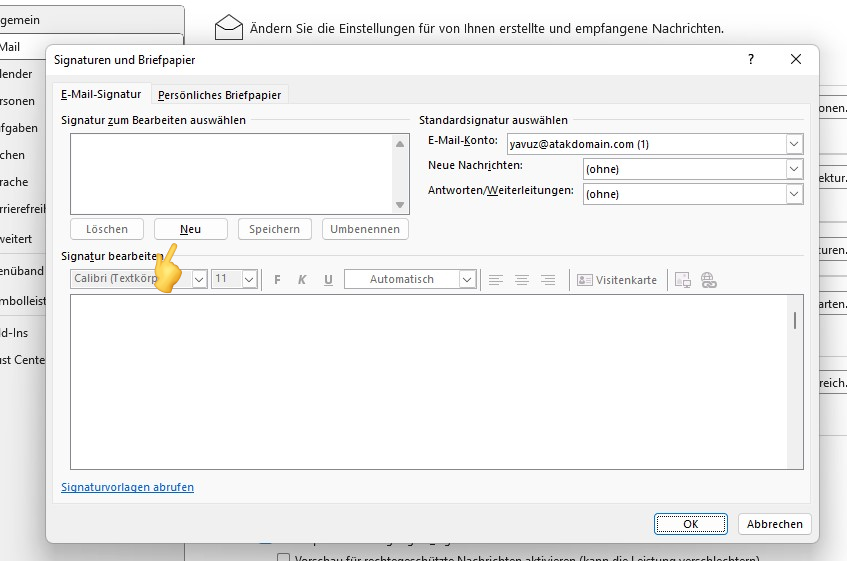847x561 pixels.
Task: Select the Trust Center category in Options sidebar
Action: (23, 360)
